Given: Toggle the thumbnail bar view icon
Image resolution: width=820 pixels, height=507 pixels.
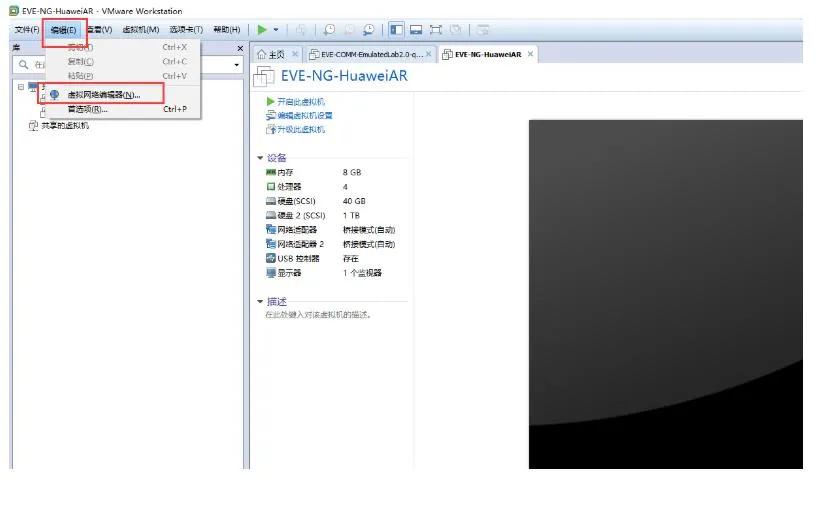Looking at the screenshot, I should click(x=416, y=30).
